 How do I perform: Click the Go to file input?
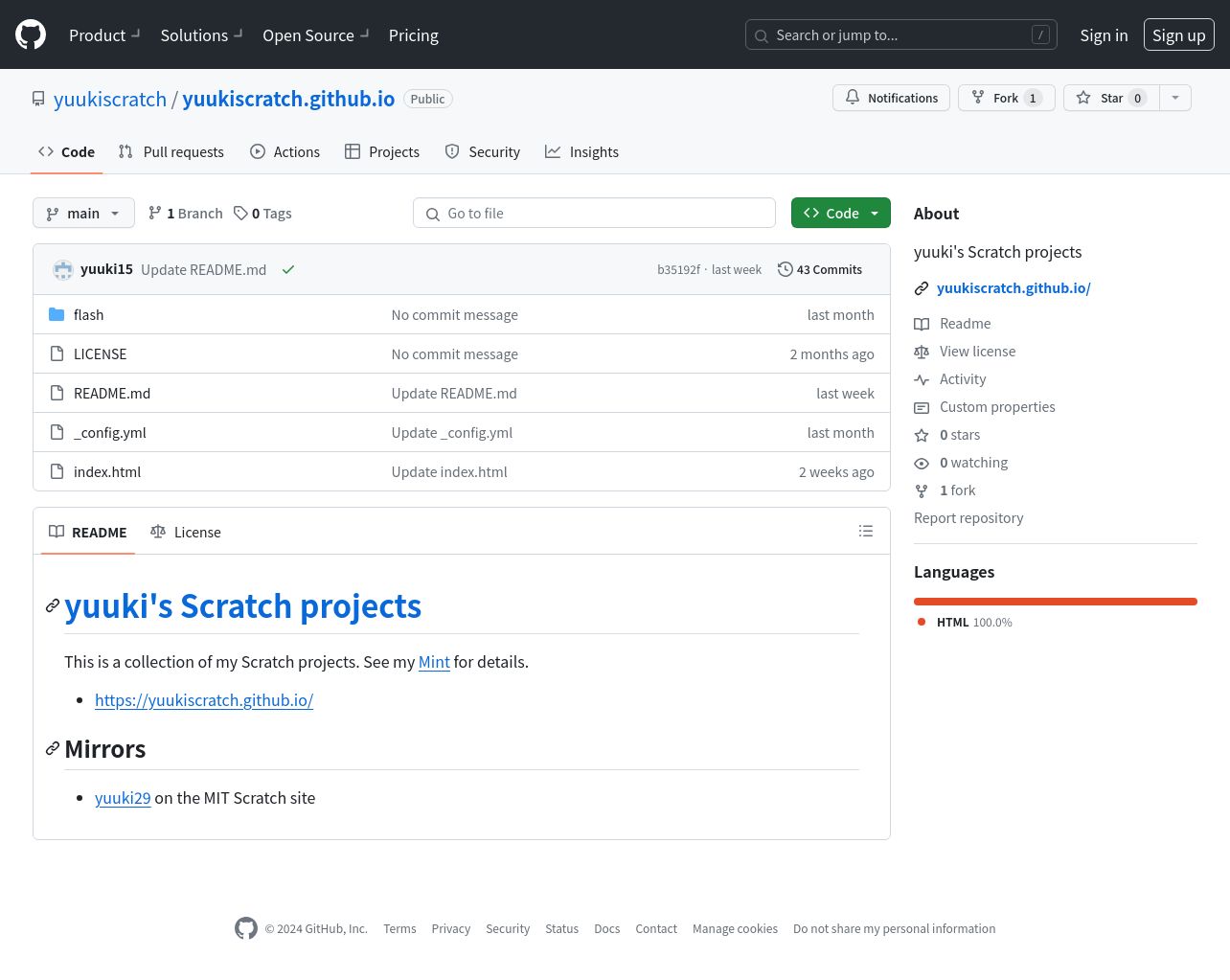[594, 213]
